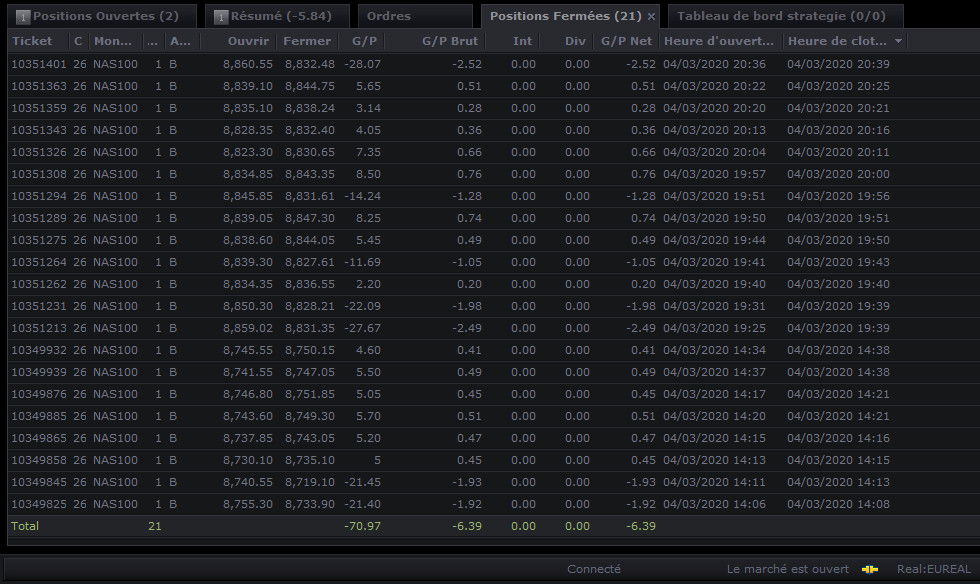Sort by the G/P Brut column header
980x584 pixels.
(x=449, y=41)
